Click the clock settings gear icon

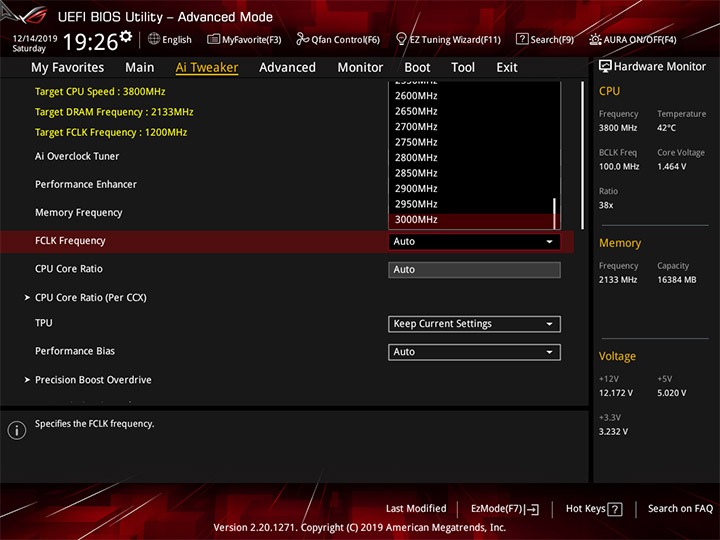click(x=126, y=36)
